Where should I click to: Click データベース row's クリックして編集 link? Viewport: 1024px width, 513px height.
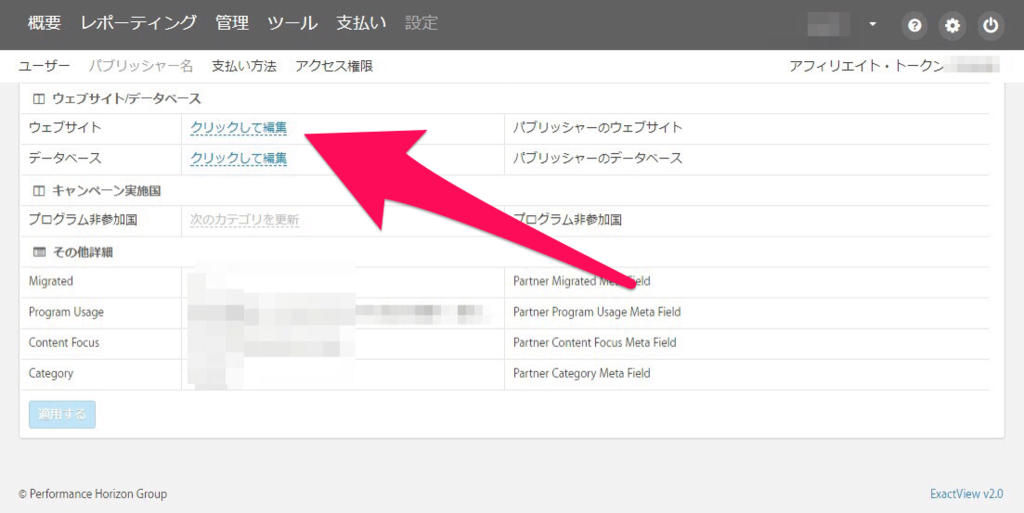click(x=238, y=159)
